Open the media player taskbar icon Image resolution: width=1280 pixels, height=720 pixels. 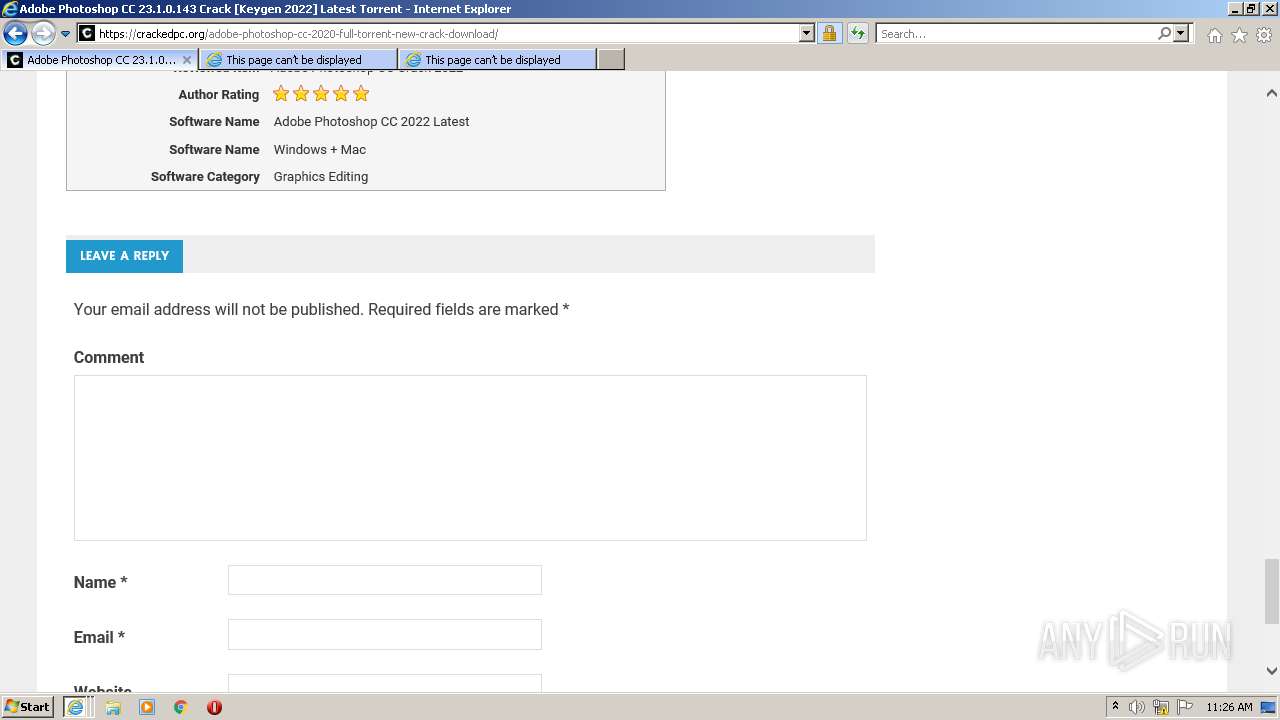pyautogui.click(x=147, y=707)
